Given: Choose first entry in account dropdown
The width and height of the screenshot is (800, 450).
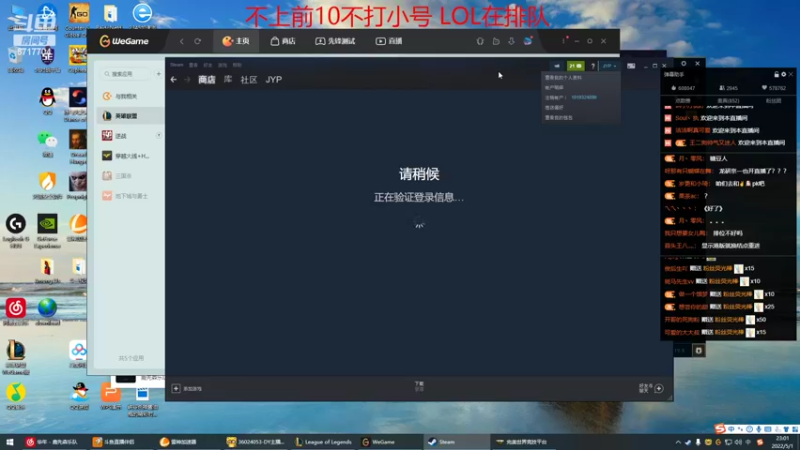Looking at the screenshot, I should click(563, 78).
